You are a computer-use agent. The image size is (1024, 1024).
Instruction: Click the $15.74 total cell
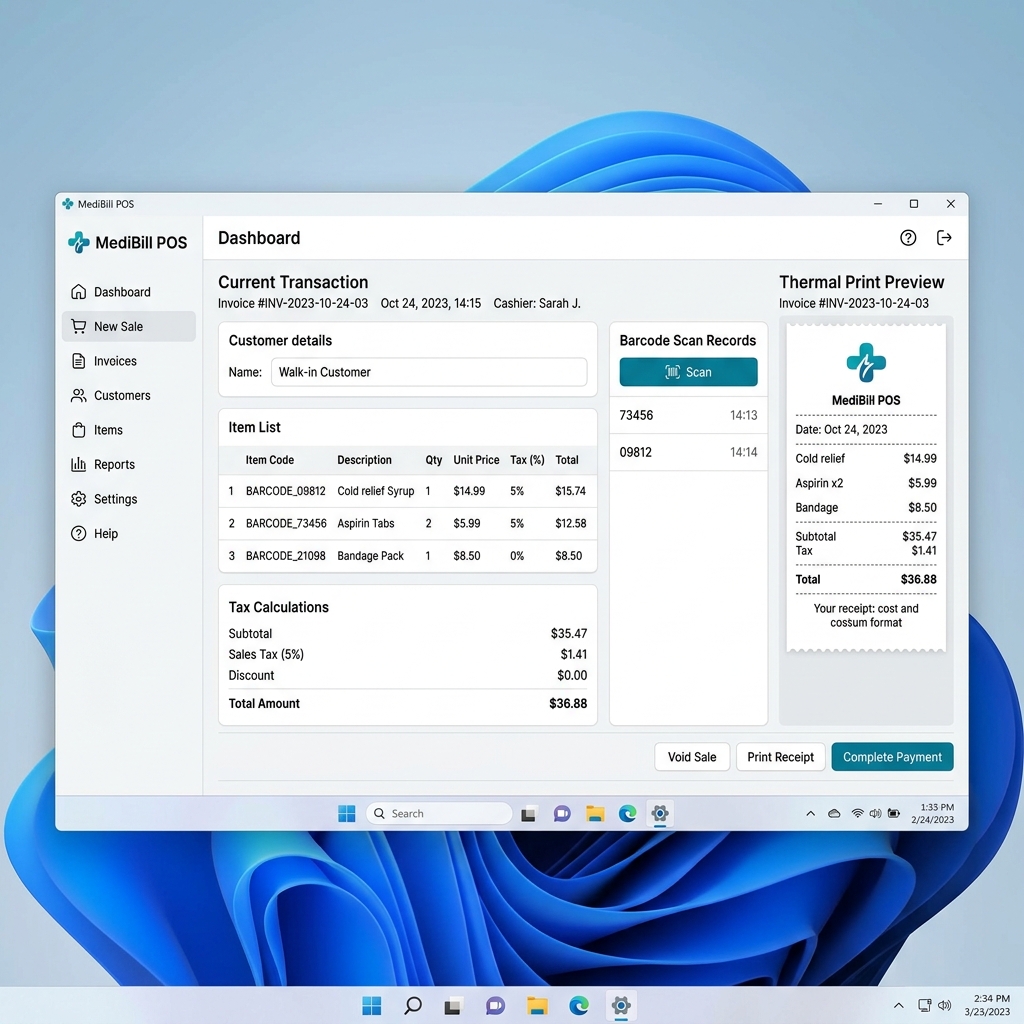[x=570, y=491]
